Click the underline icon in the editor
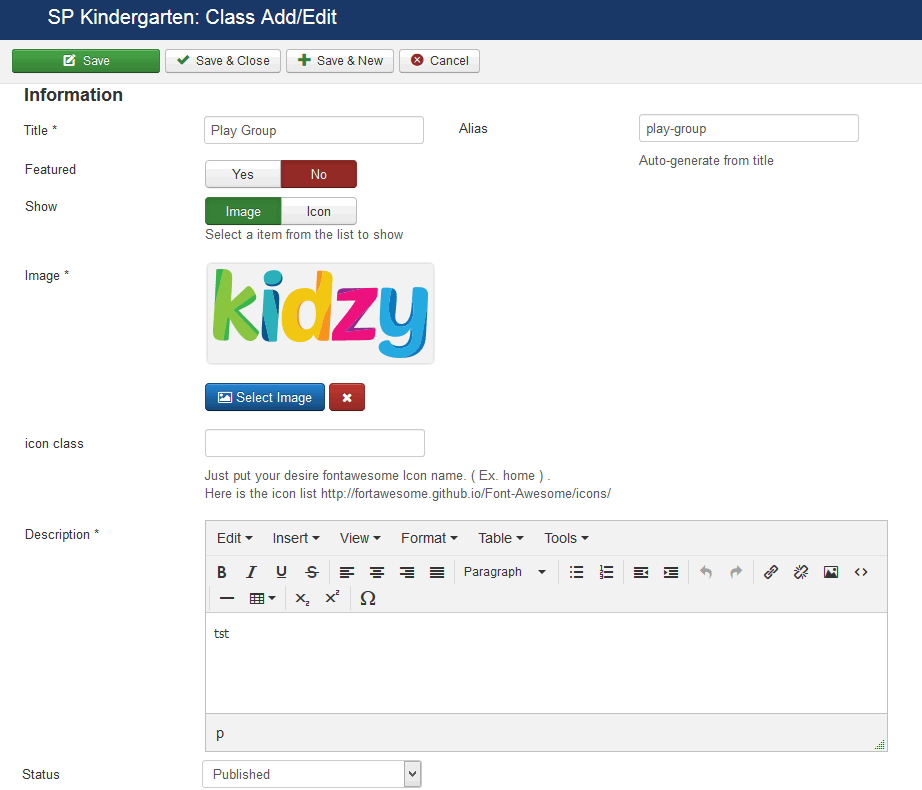 [x=282, y=572]
